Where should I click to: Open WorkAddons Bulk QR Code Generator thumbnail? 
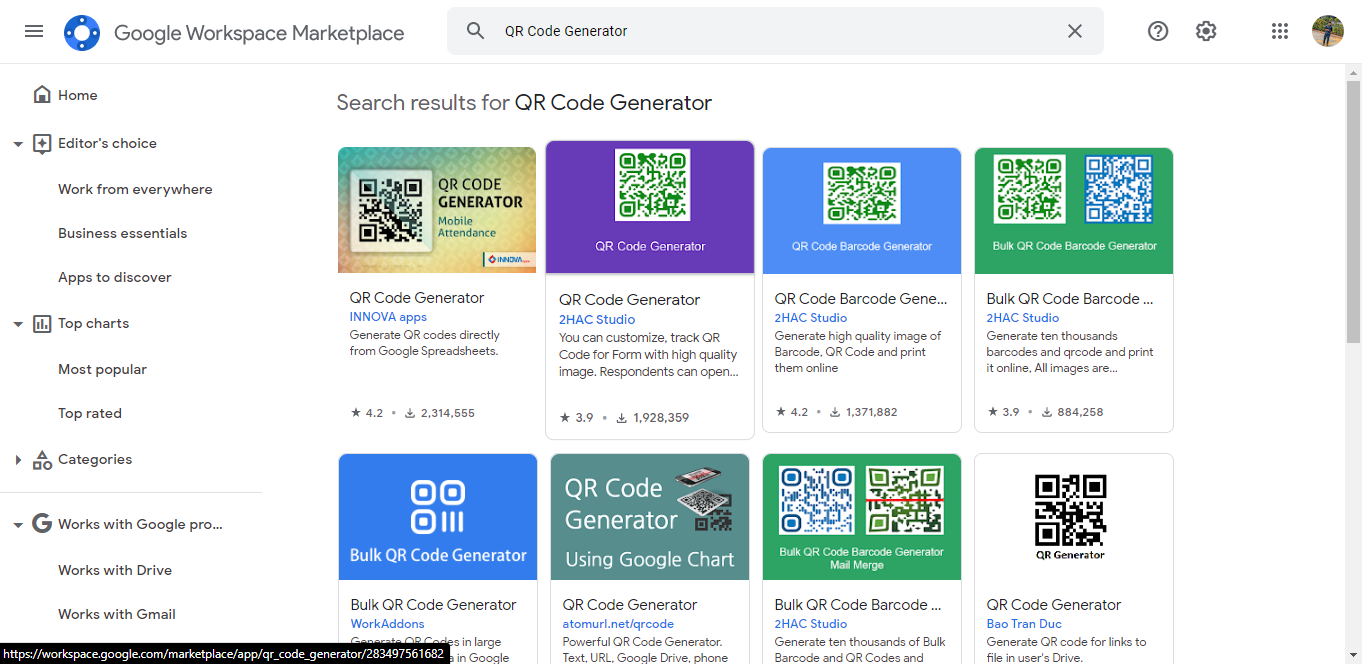point(438,517)
